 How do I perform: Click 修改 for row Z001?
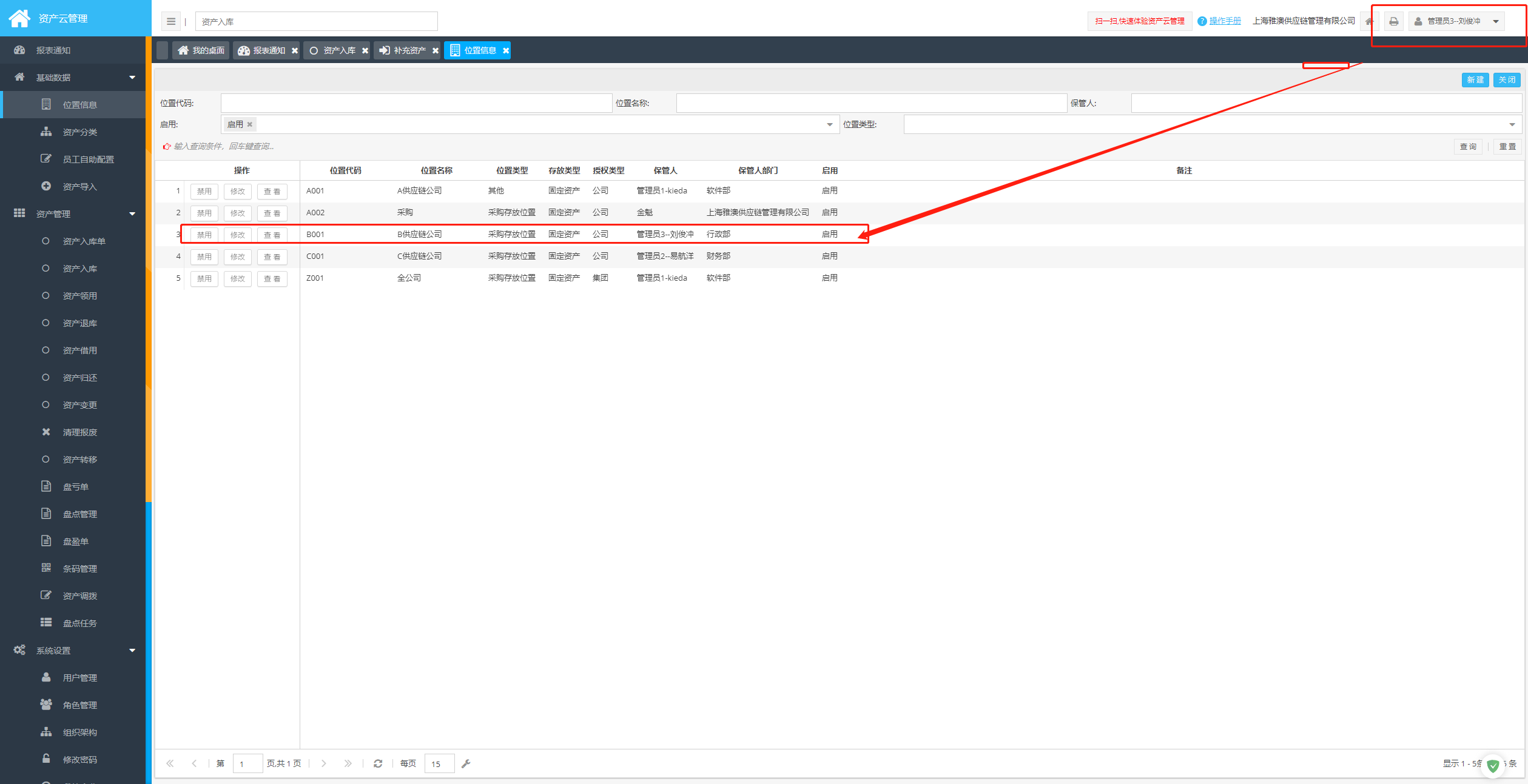(x=238, y=279)
